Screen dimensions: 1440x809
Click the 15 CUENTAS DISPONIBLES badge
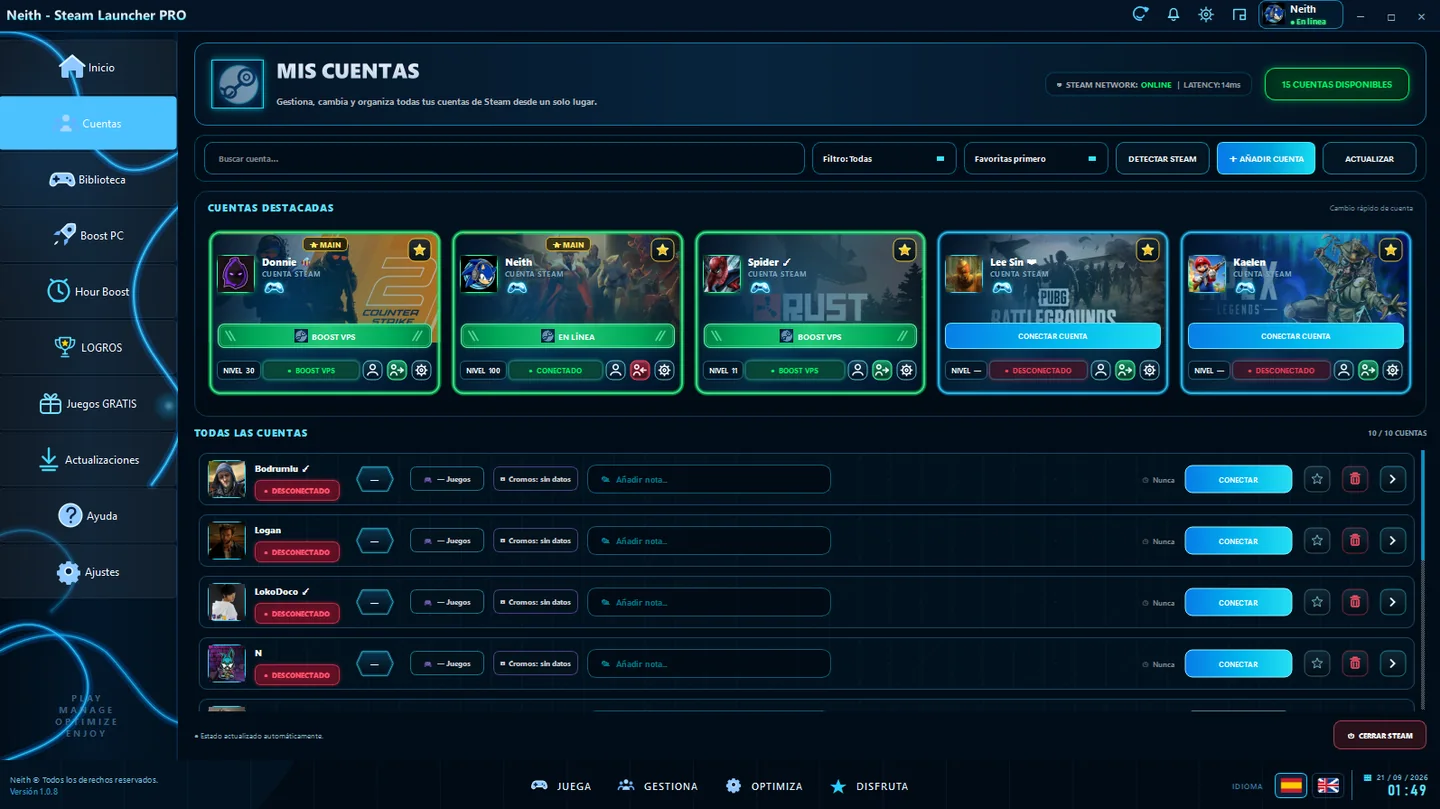coord(1336,84)
